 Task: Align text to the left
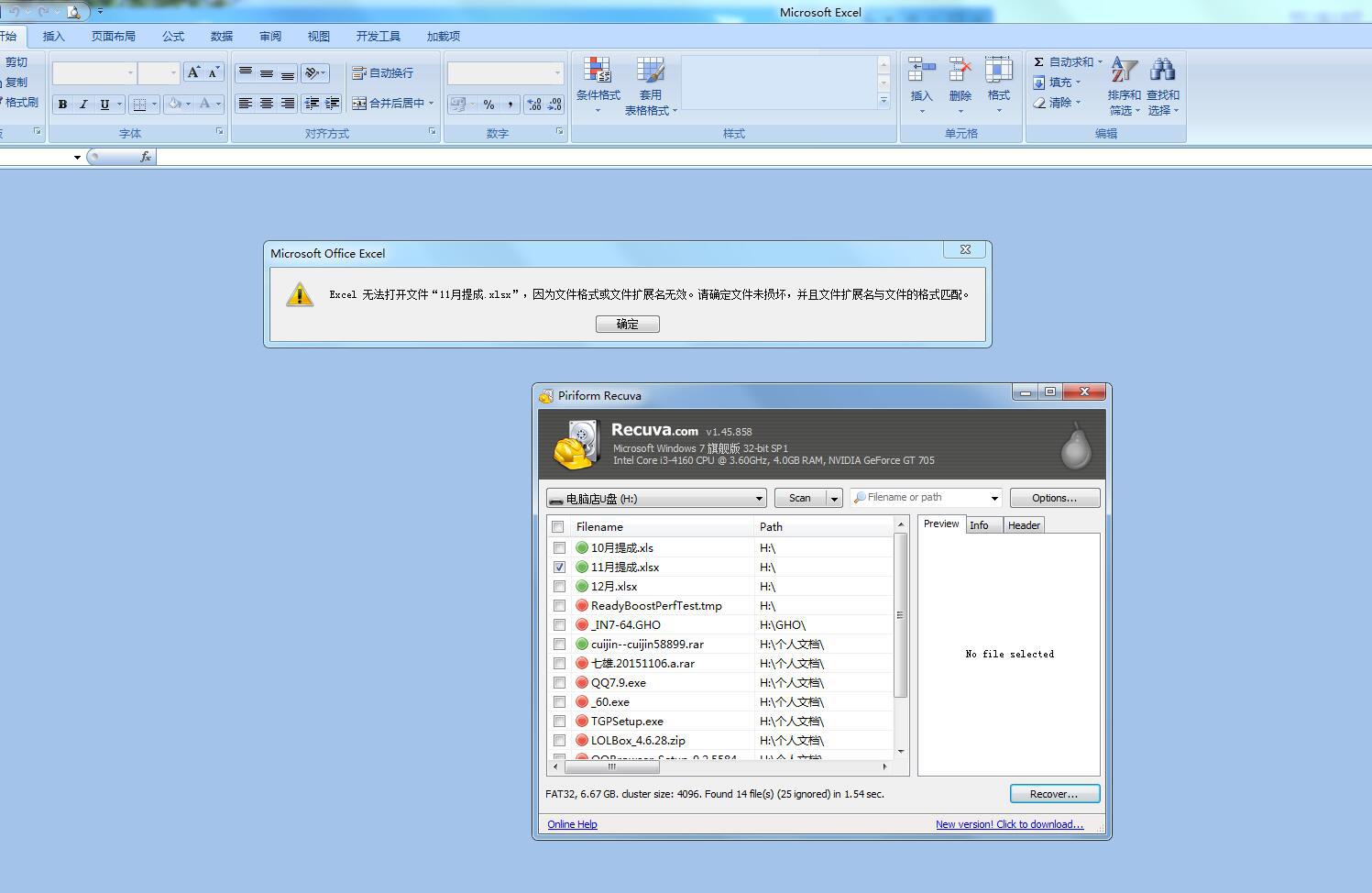coord(245,104)
